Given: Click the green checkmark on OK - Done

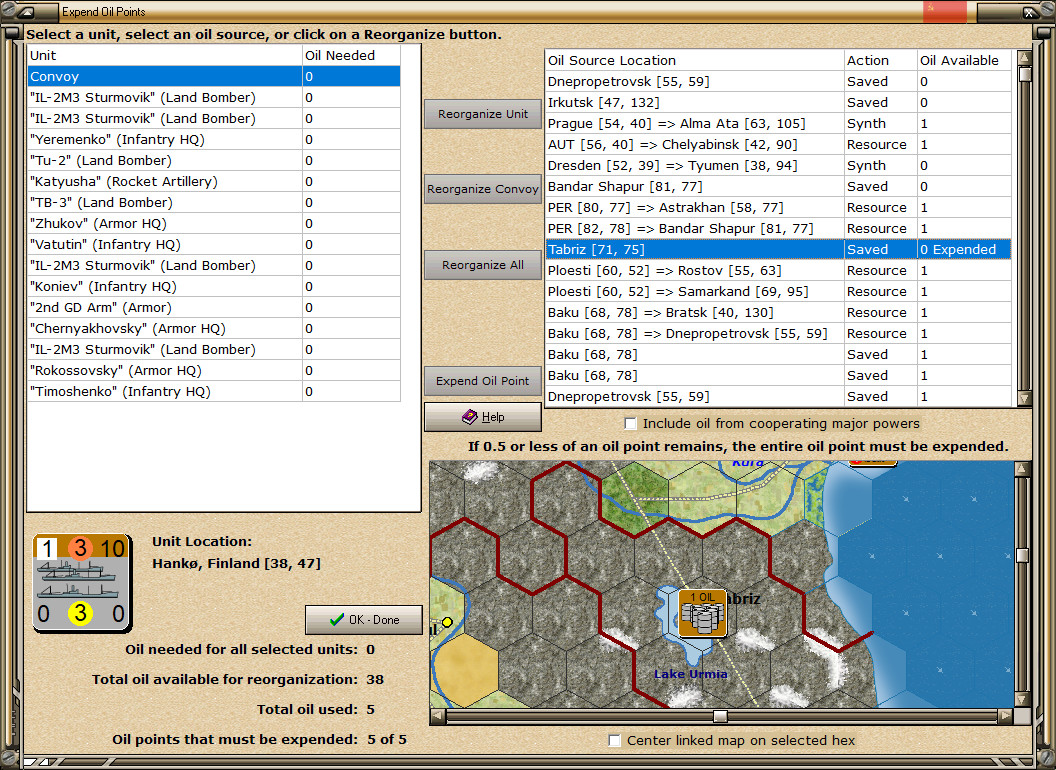Looking at the screenshot, I should (x=337, y=620).
